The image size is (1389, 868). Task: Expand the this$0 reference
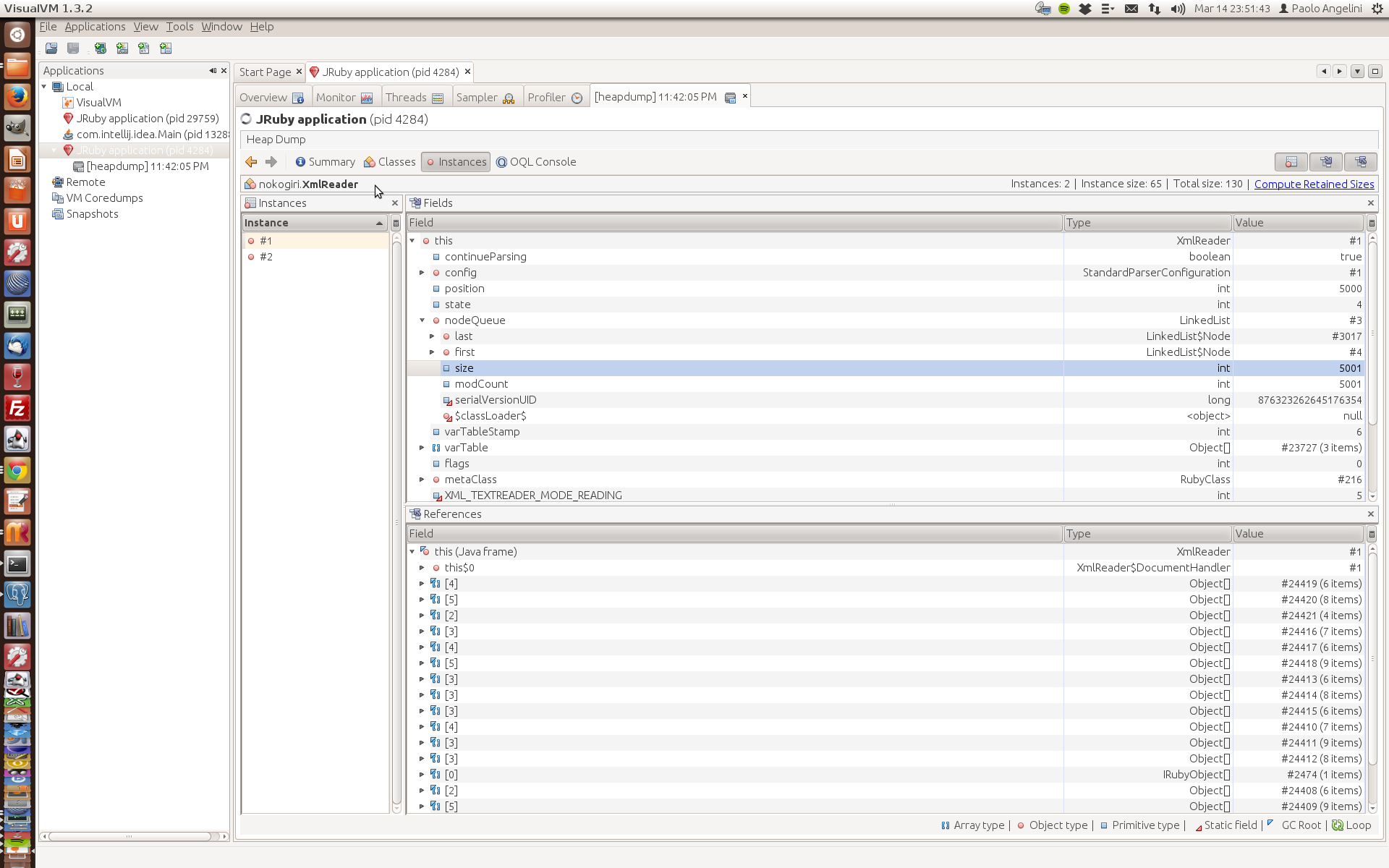[422, 568]
